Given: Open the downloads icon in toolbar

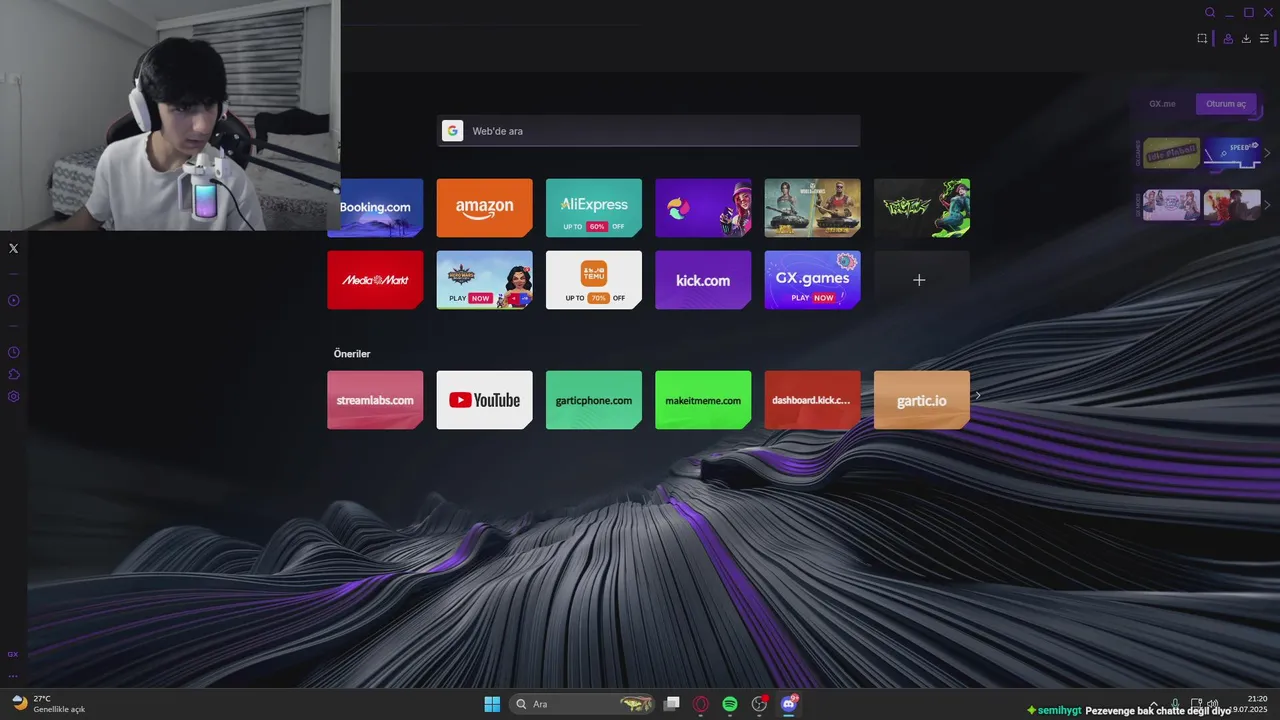Looking at the screenshot, I should (x=1246, y=39).
